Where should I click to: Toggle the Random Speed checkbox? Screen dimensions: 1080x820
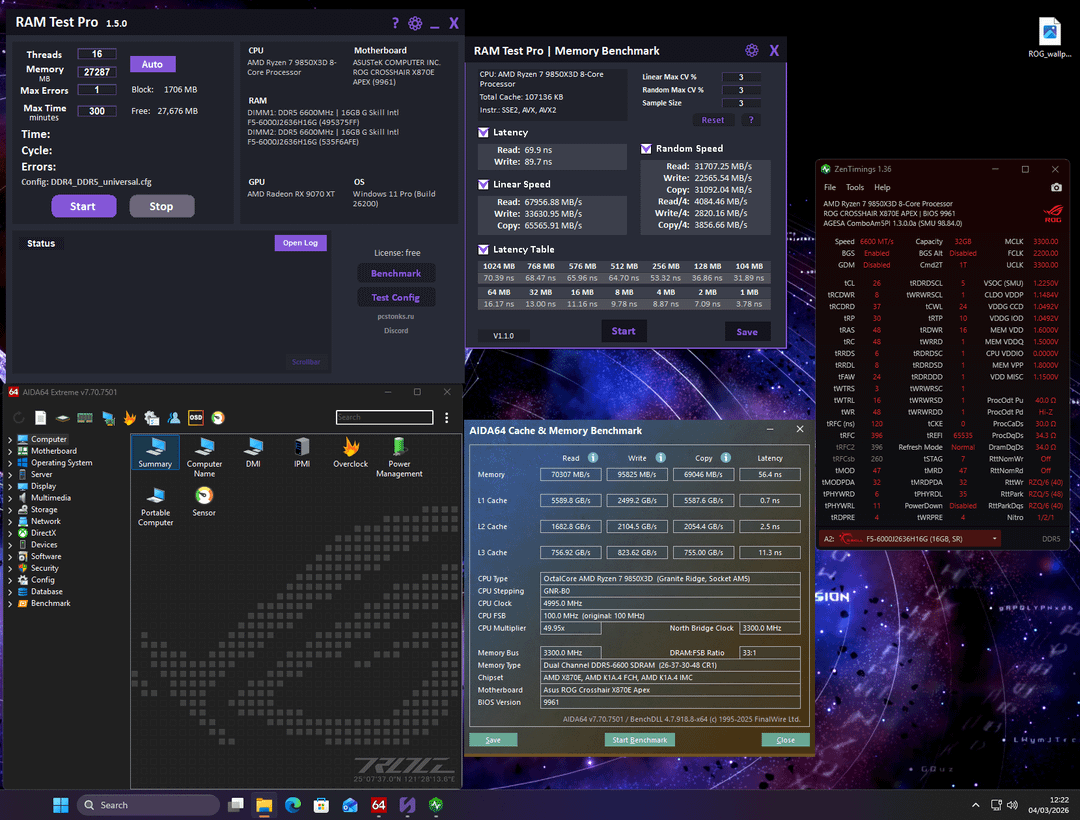(x=647, y=149)
